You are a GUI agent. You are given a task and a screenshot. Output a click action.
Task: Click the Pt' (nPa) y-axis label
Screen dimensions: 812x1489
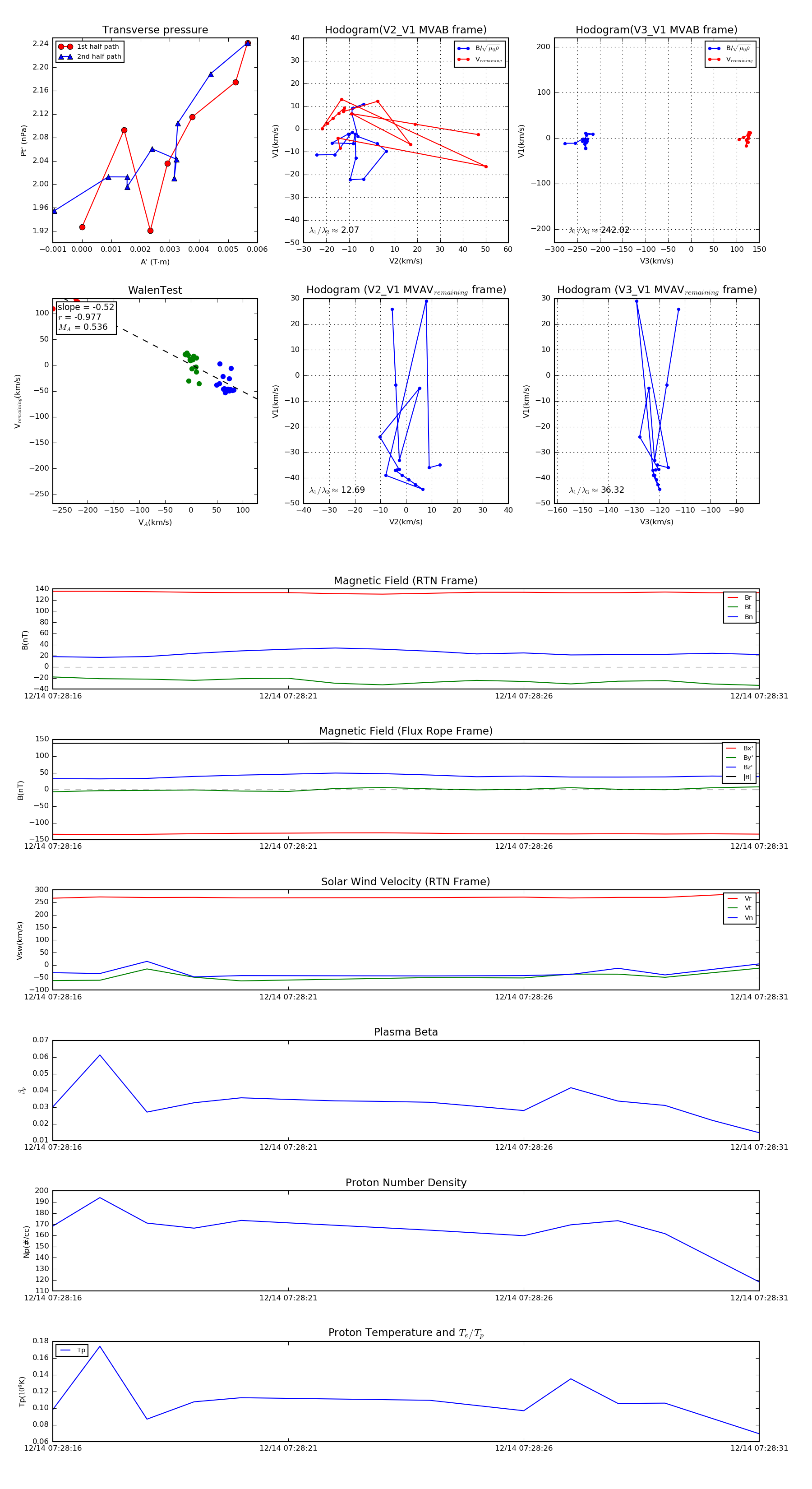point(24,140)
